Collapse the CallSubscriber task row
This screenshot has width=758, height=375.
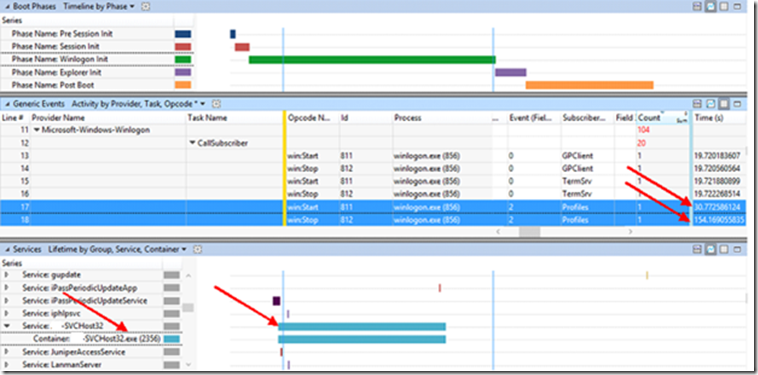(192, 143)
